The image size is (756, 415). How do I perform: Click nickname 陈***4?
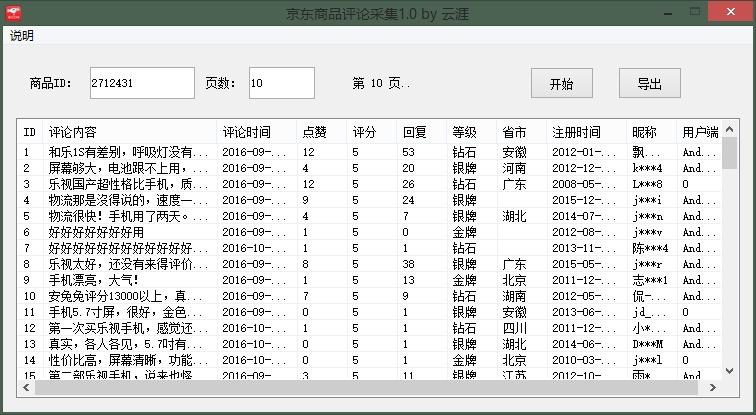click(650, 248)
